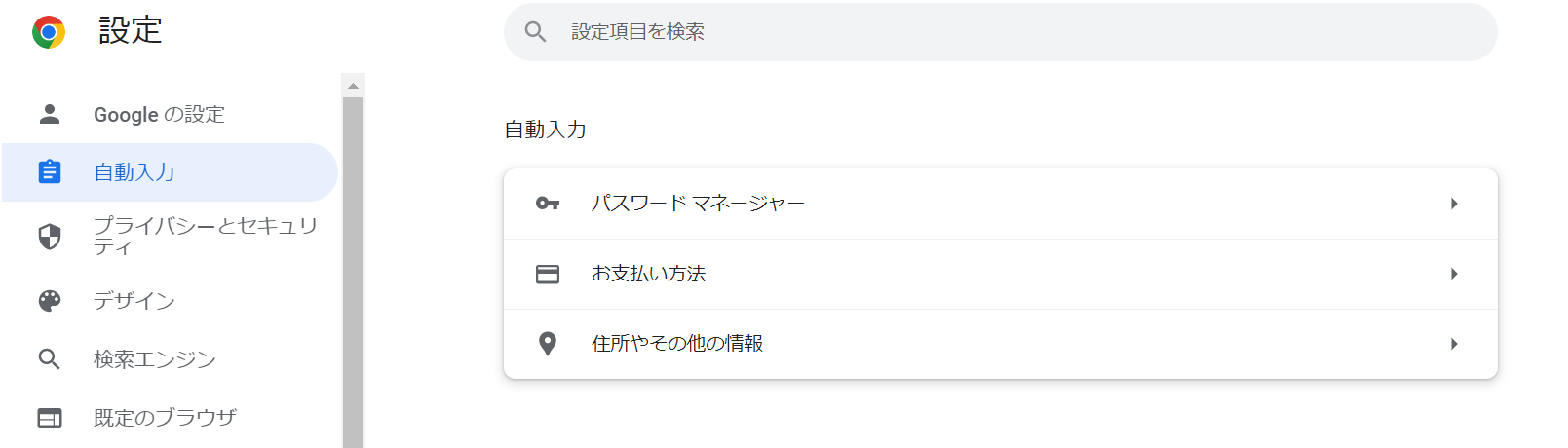
Task: Click the palette icon for デザイン
Action: point(50,301)
